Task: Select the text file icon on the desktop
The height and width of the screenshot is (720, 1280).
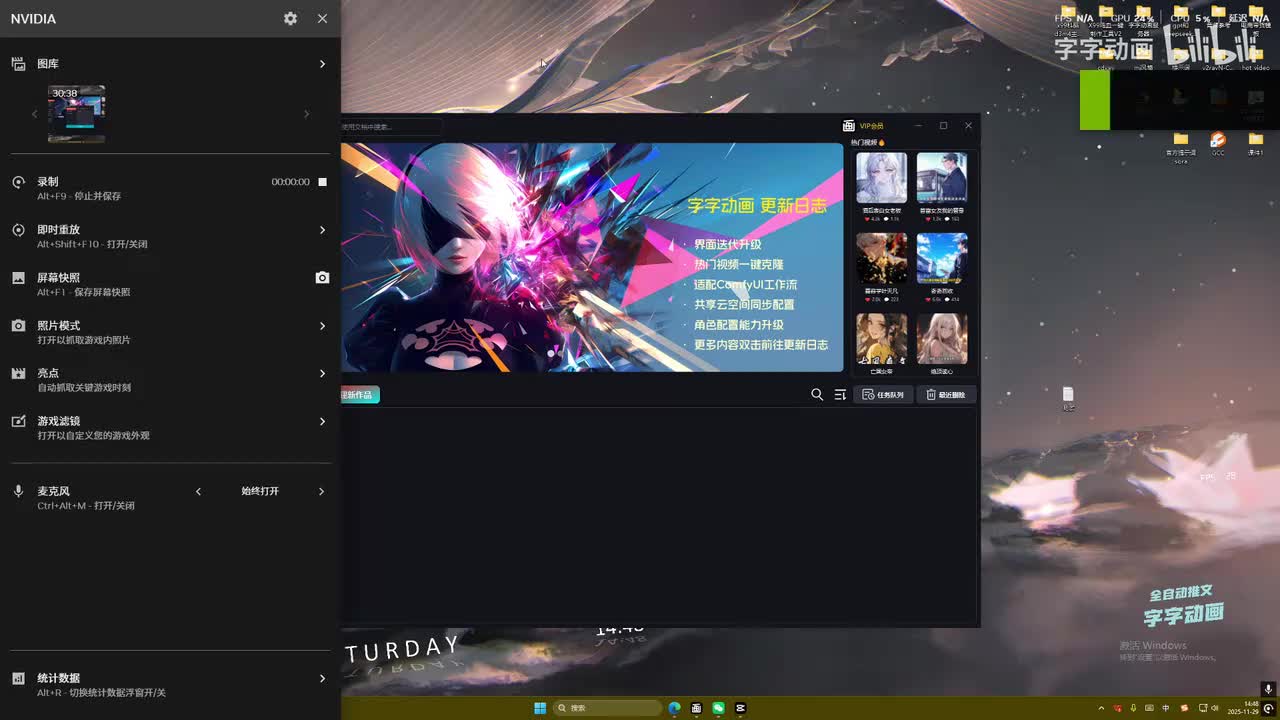Action: tap(1068, 398)
